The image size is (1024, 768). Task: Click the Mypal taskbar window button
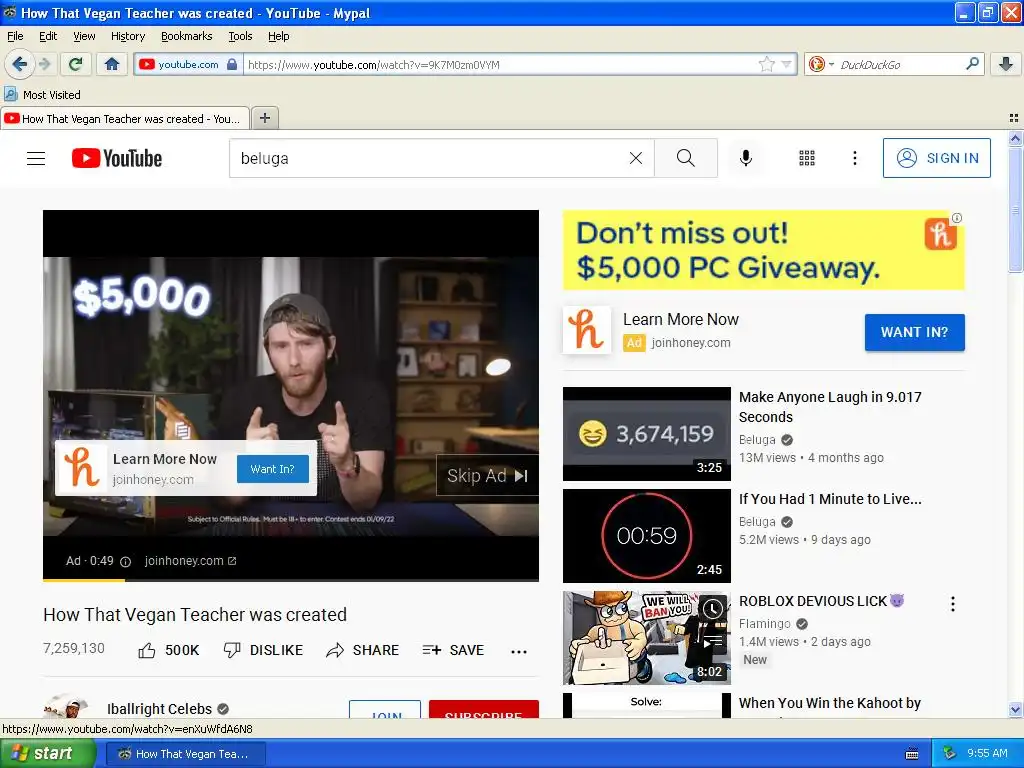pos(185,754)
